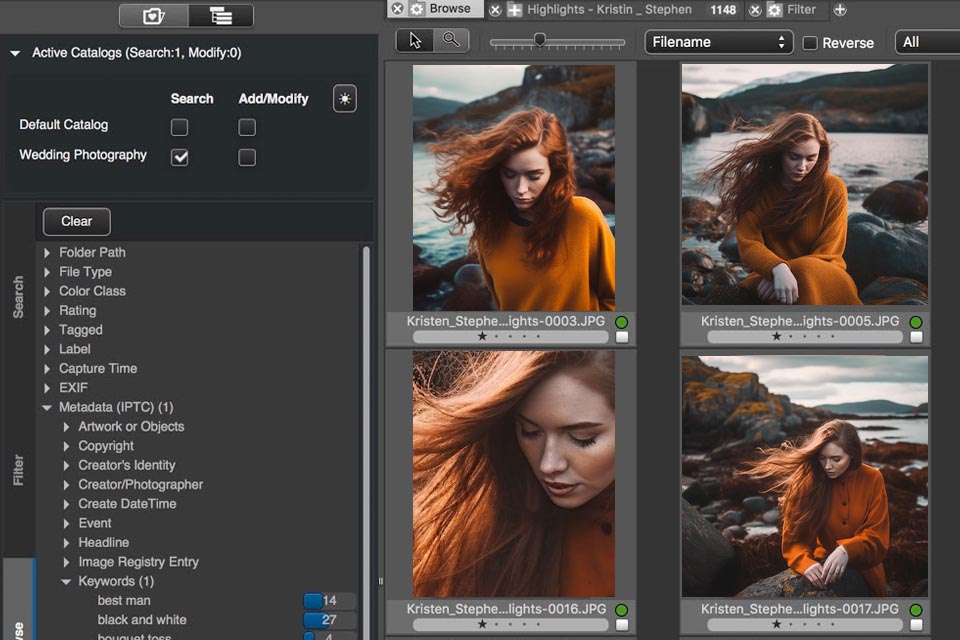Tag the lights-0017.JPG checkbox
Viewport: 960px width, 640px height.
pyautogui.click(x=917, y=625)
